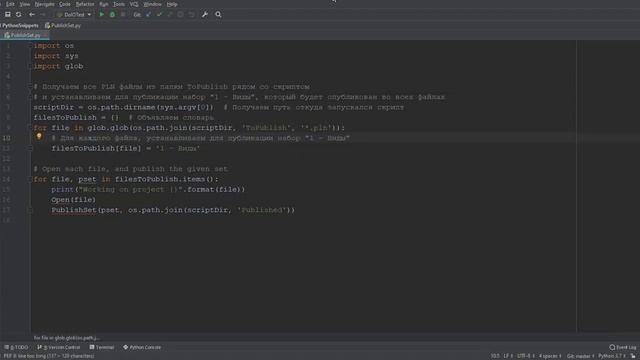This screenshot has height=360, width=640.
Task: Click on 'PublishSet' function call in code
Action: (x=73, y=210)
